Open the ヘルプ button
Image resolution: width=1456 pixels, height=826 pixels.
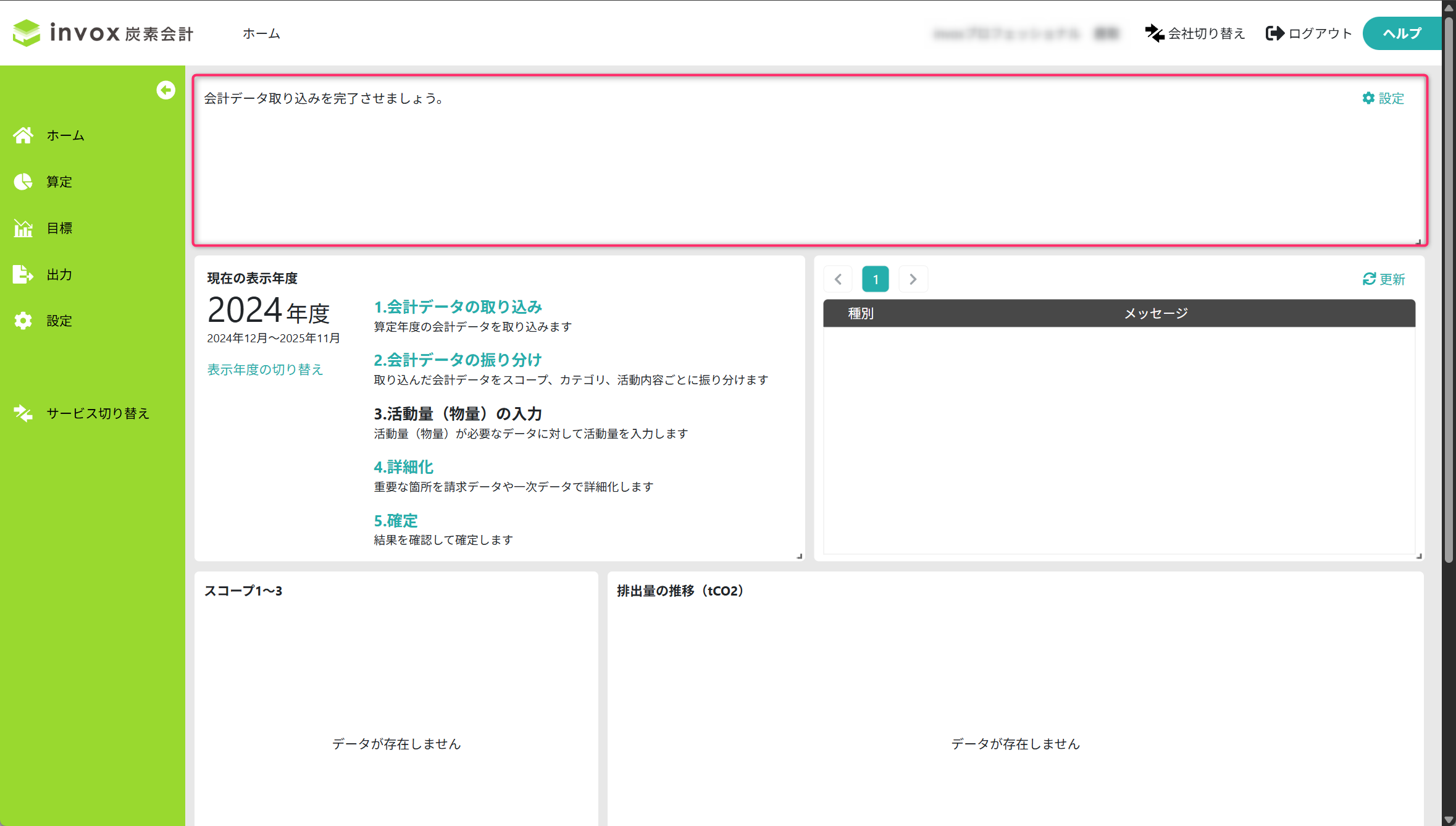(x=1402, y=33)
